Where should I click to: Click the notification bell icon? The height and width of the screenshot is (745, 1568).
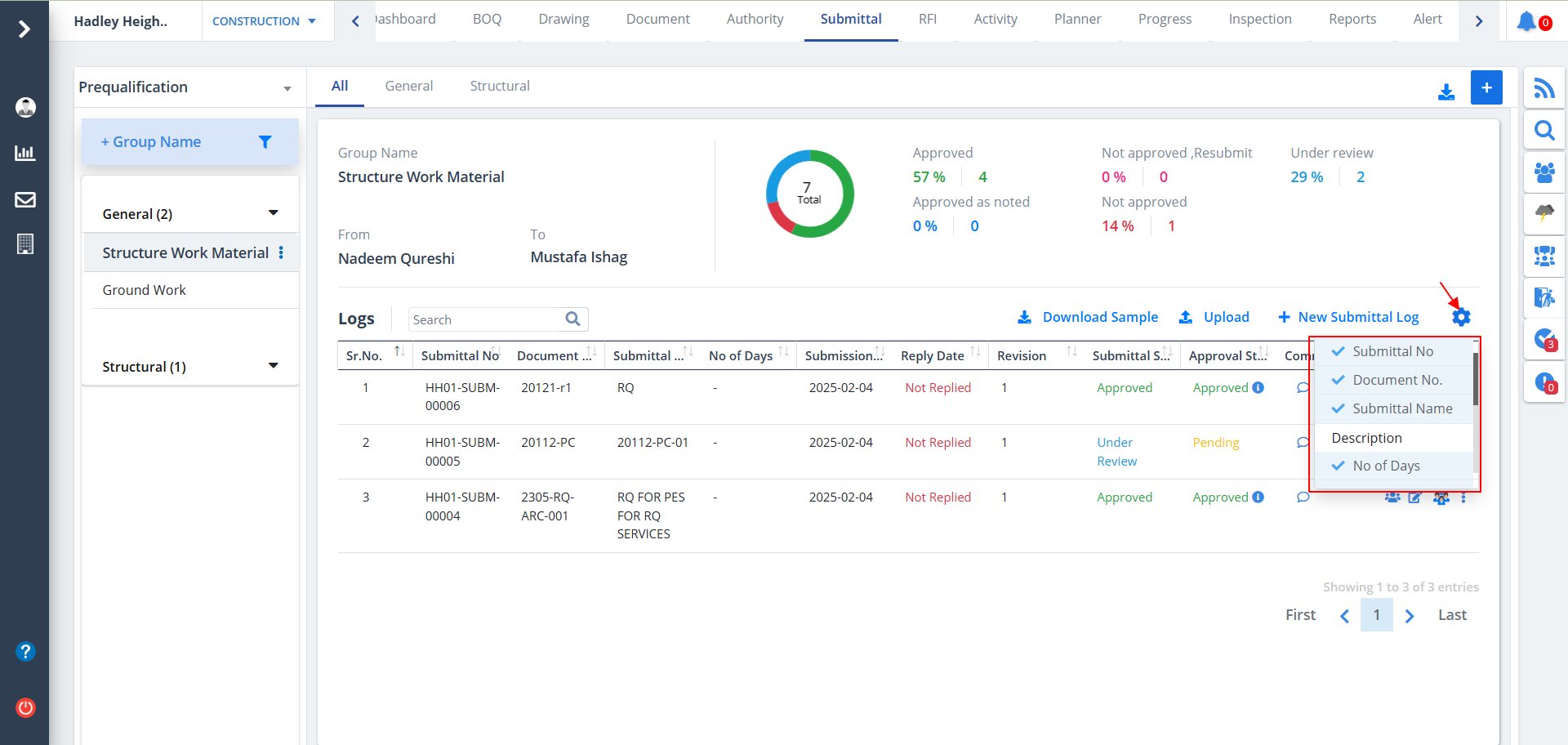tap(1526, 21)
